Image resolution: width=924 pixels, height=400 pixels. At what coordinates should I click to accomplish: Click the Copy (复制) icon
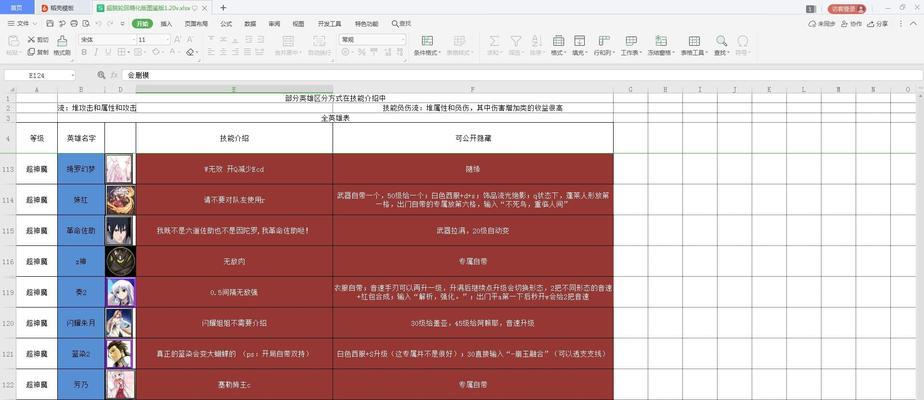tap(31, 52)
